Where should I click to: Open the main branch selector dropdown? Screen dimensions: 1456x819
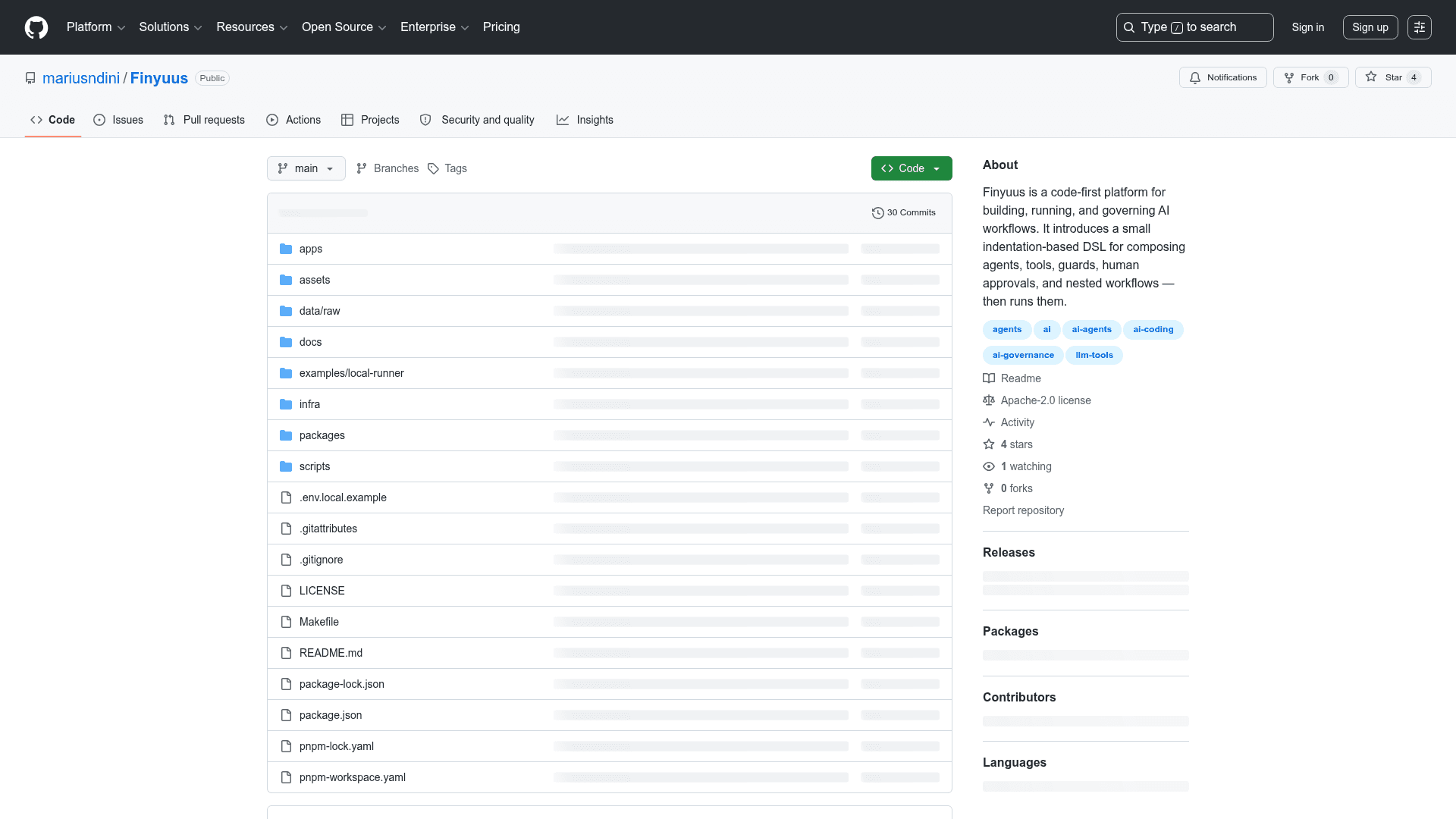coord(306,168)
